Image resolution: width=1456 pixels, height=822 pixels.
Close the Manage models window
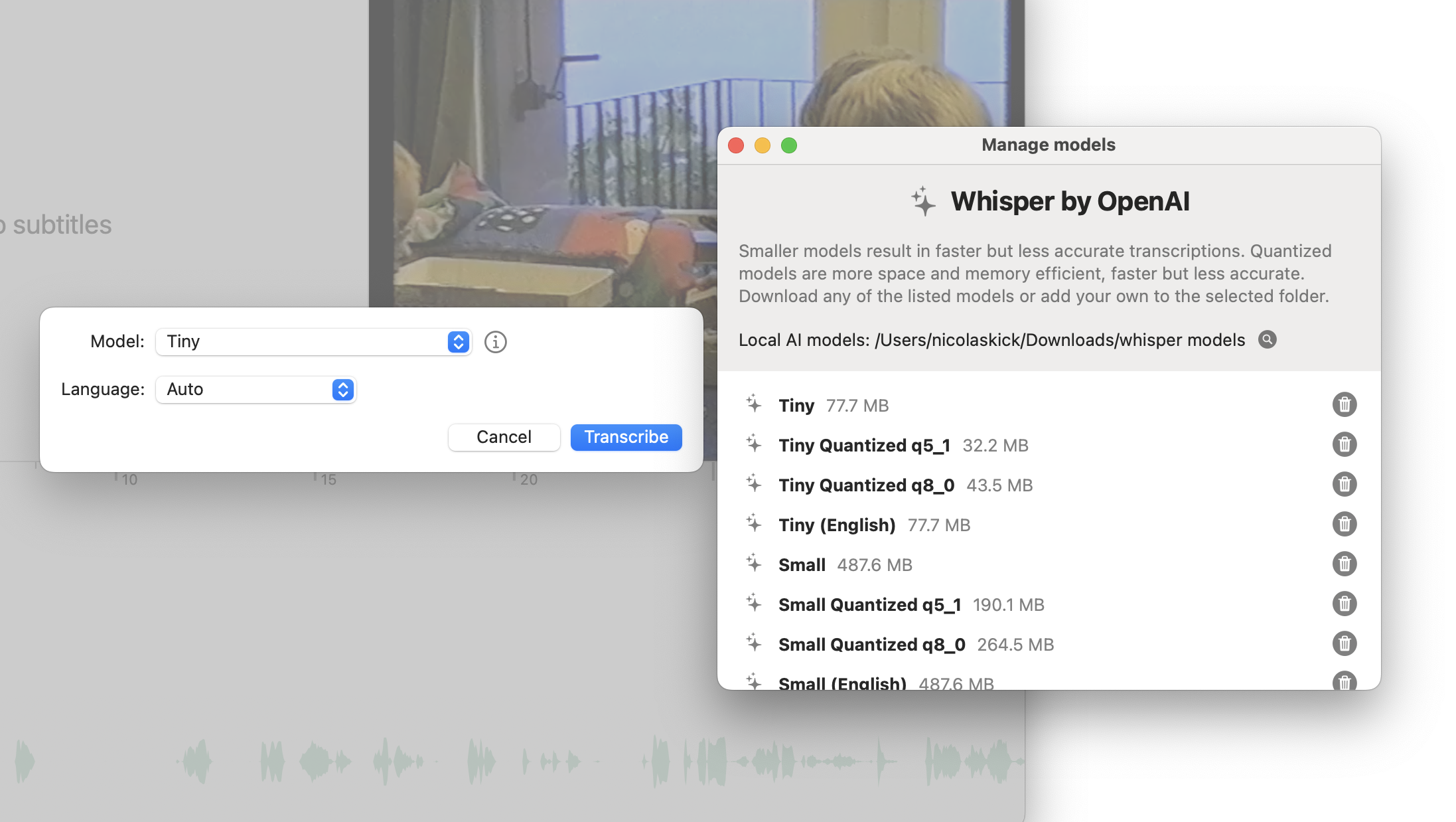pos(736,145)
